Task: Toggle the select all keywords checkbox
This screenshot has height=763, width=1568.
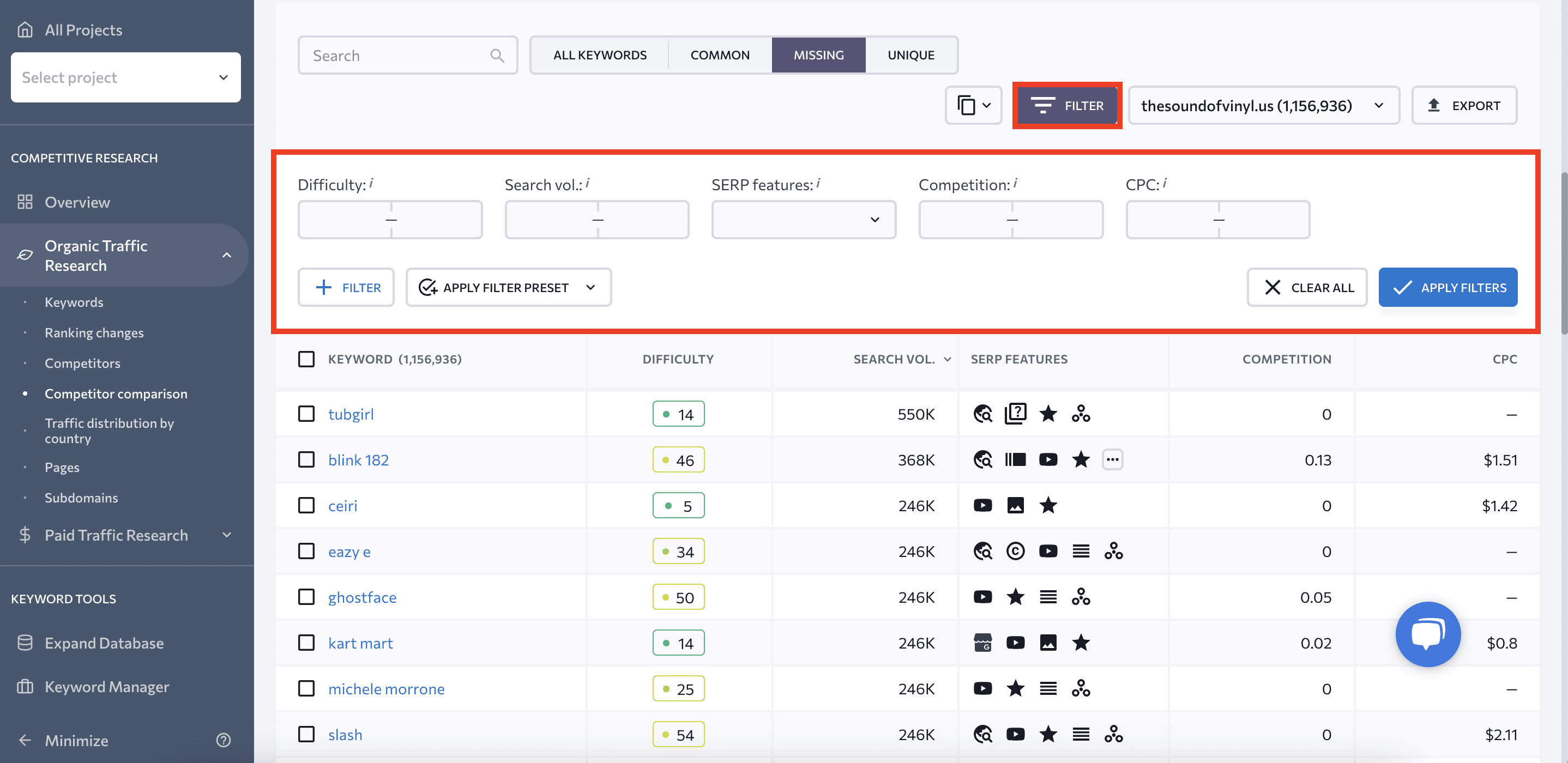Action: tap(305, 358)
